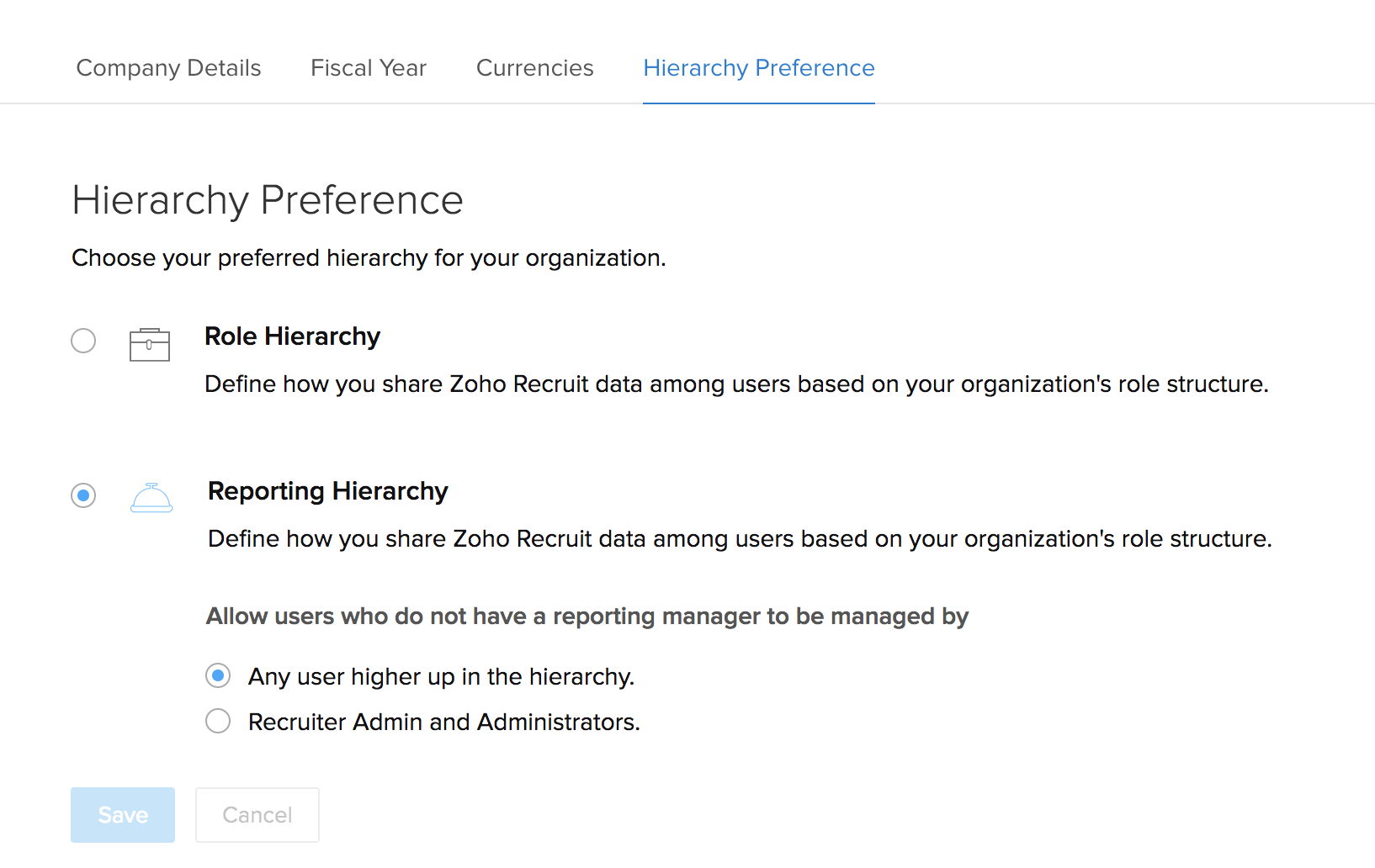
Task: Click the bold 'Reporting Hierarchy' title text
Action: click(327, 491)
